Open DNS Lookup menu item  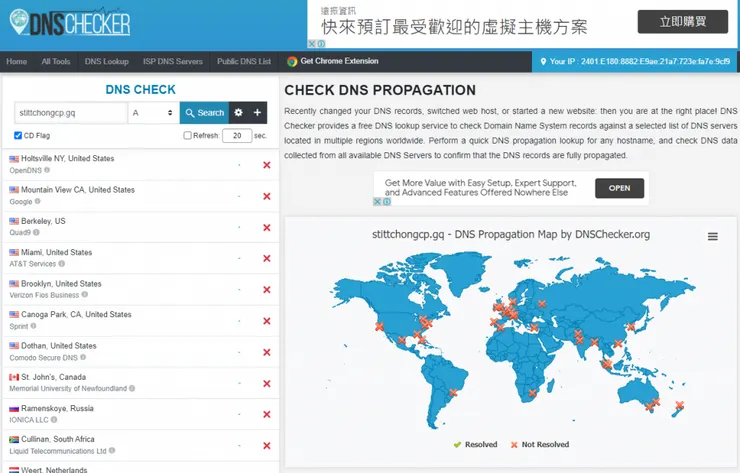coord(107,61)
